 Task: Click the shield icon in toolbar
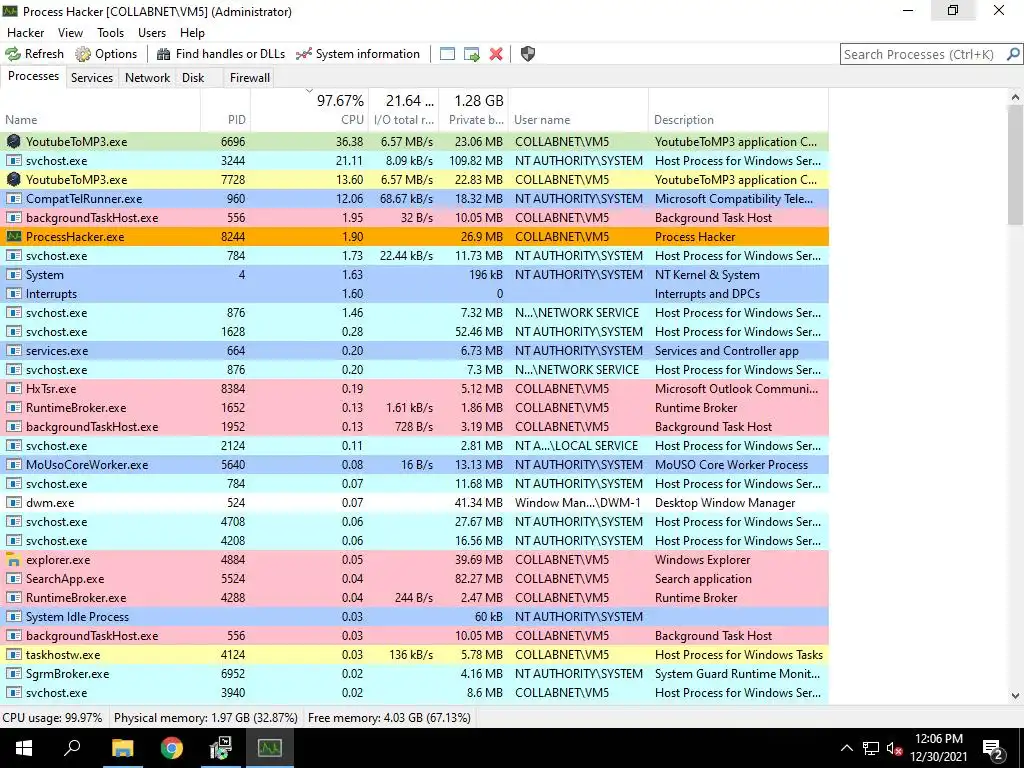coord(528,54)
